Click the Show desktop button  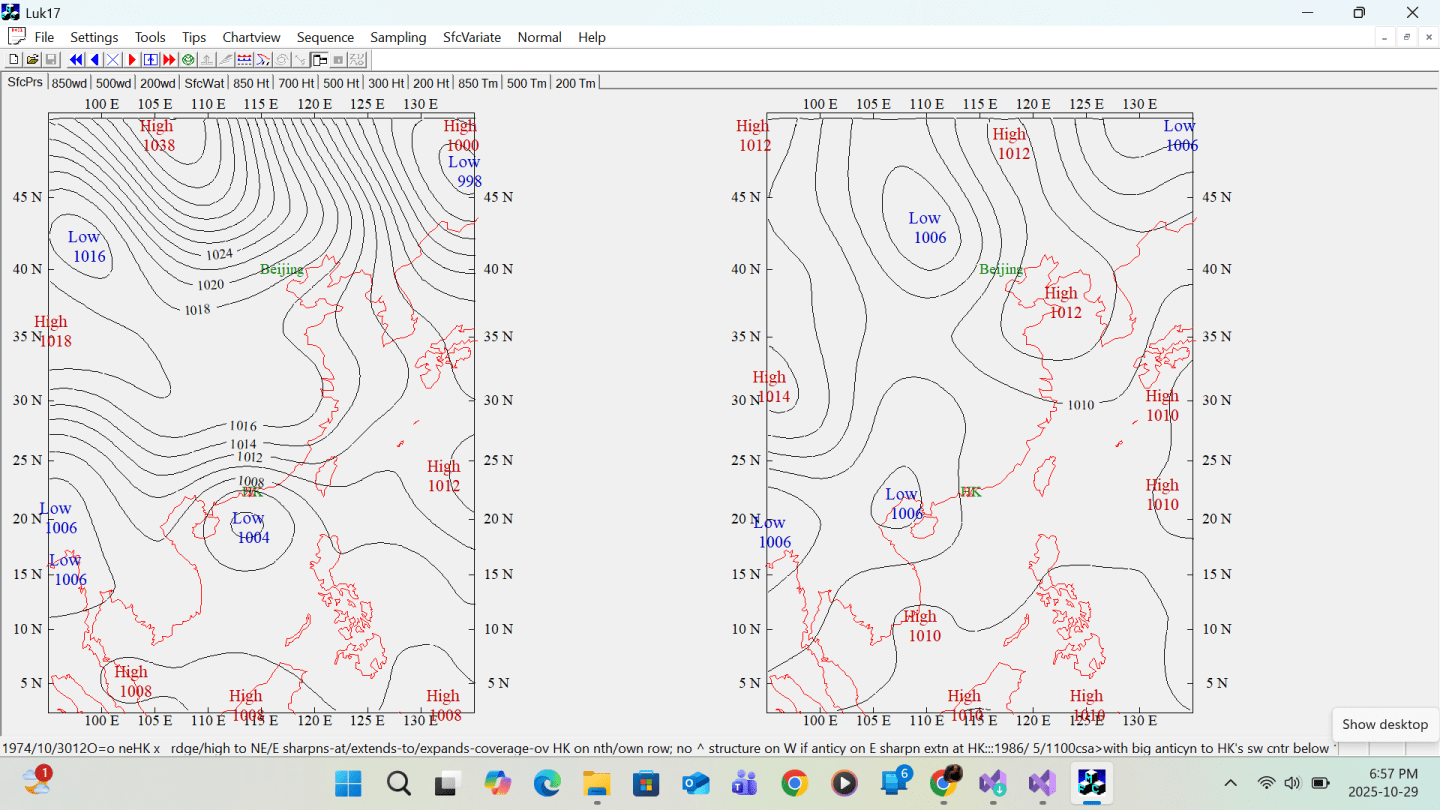pos(1384,724)
